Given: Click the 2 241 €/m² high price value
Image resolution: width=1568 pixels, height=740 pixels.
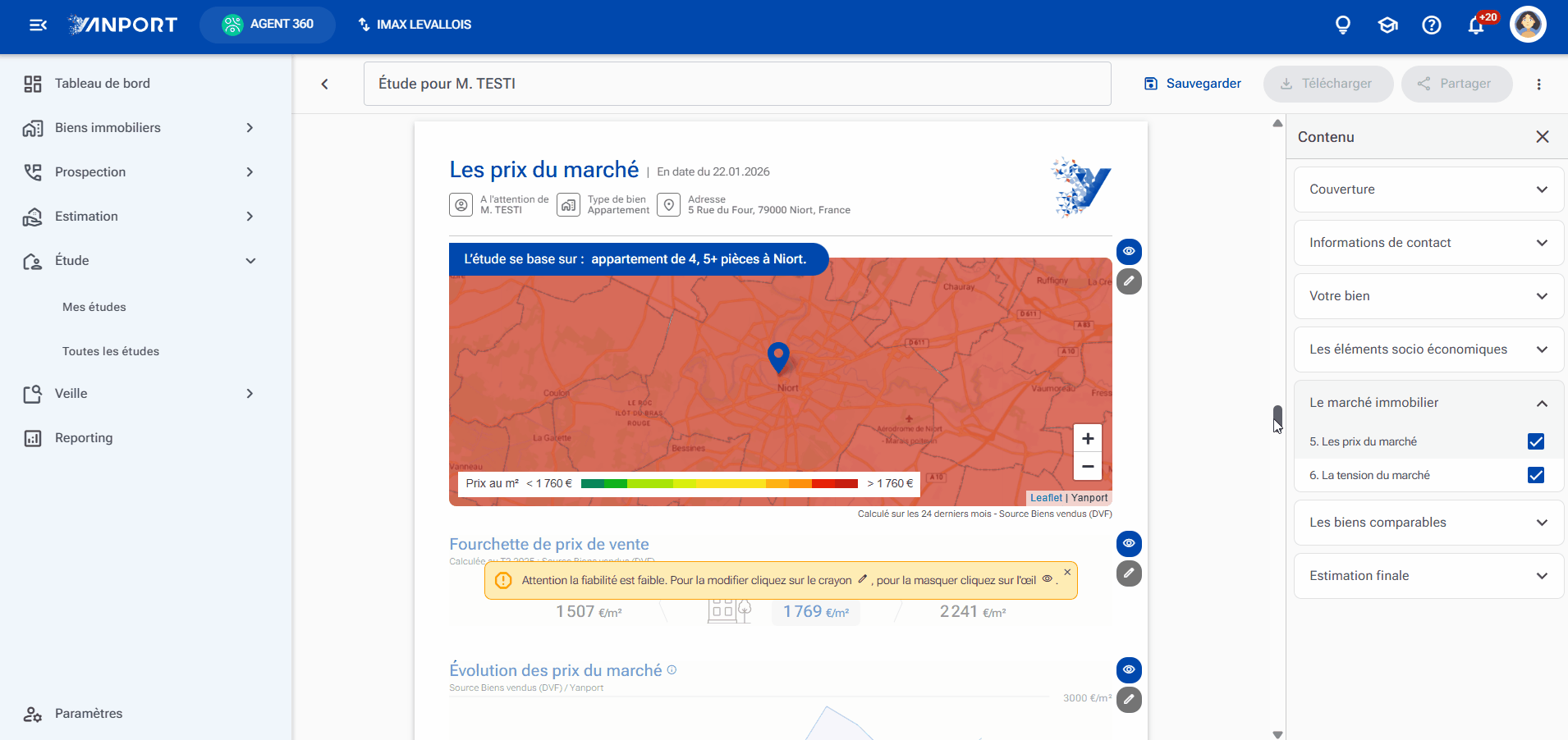Looking at the screenshot, I should coord(973,612).
